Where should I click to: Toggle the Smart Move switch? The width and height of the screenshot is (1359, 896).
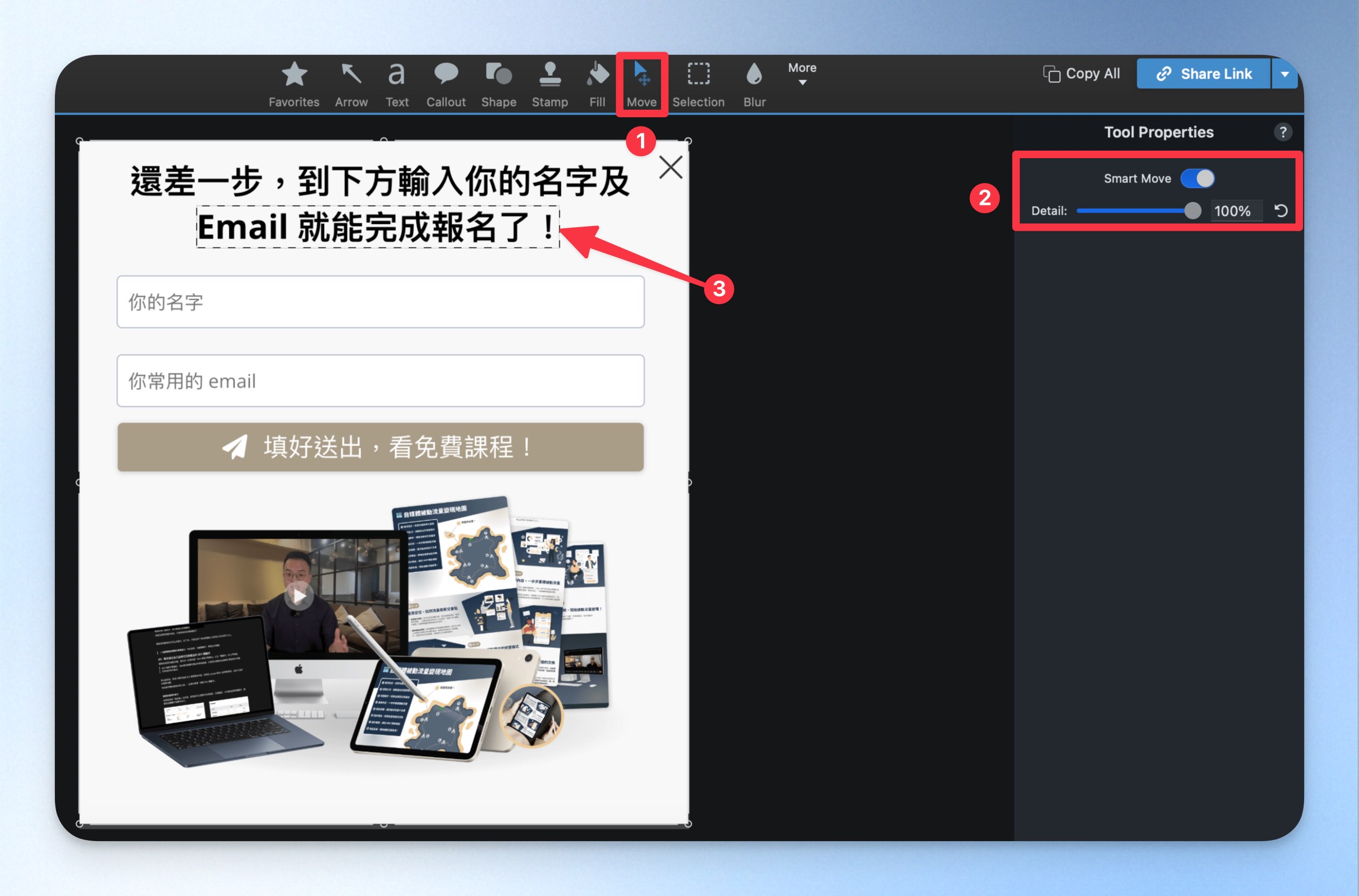tap(1198, 178)
